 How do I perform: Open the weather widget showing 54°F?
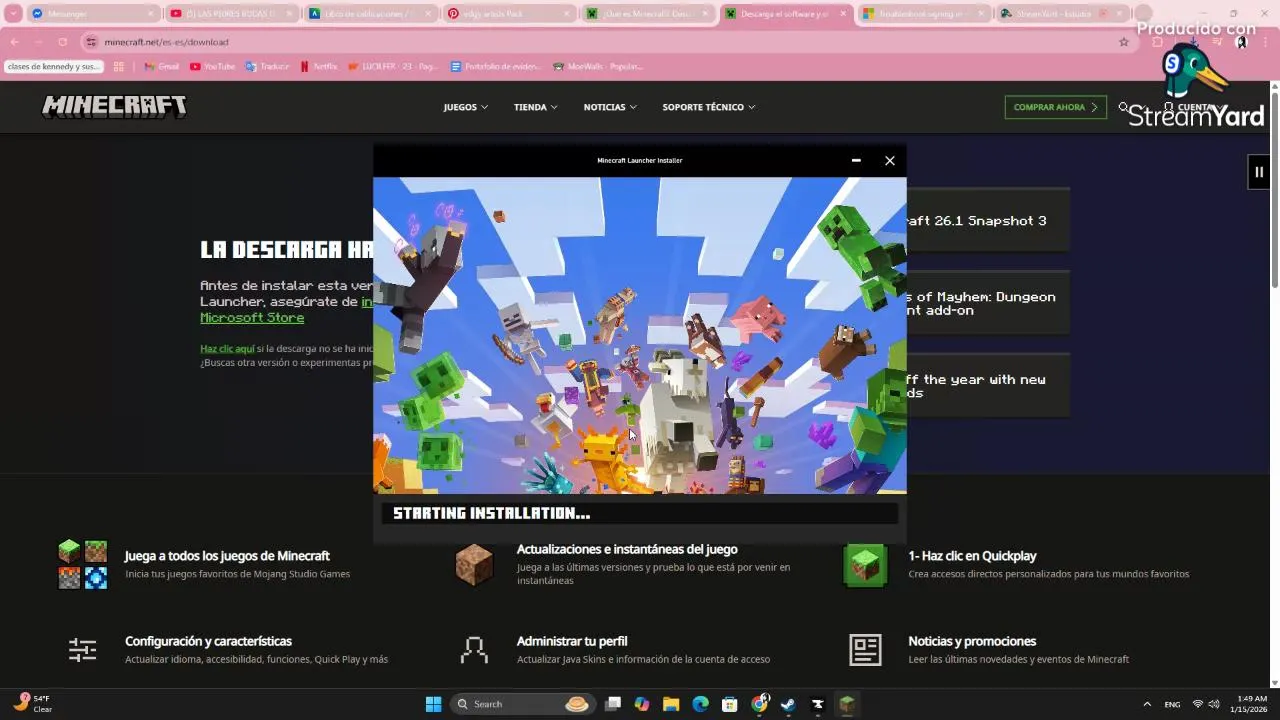point(32,704)
